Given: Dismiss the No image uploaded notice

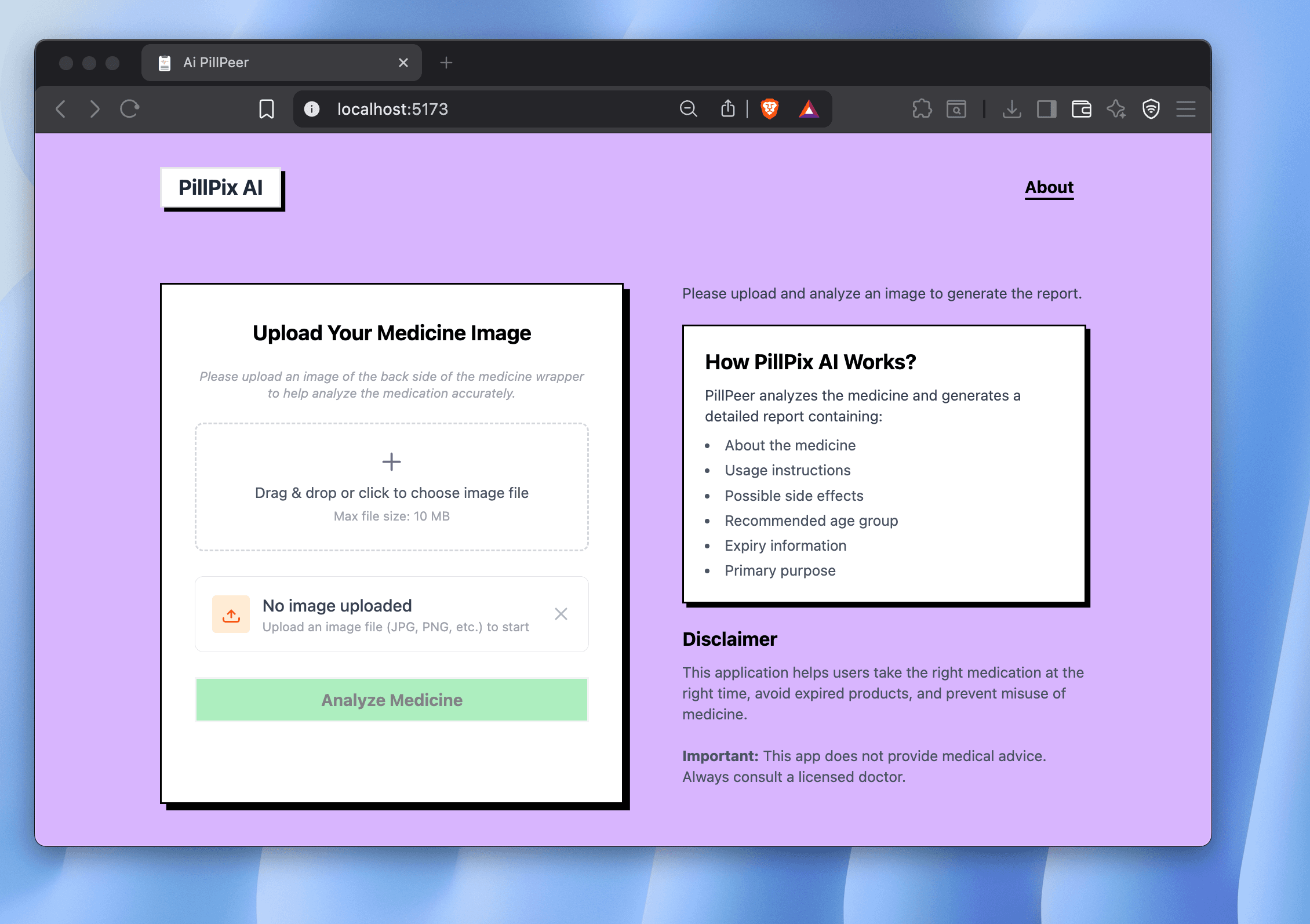Looking at the screenshot, I should pyautogui.click(x=561, y=614).
